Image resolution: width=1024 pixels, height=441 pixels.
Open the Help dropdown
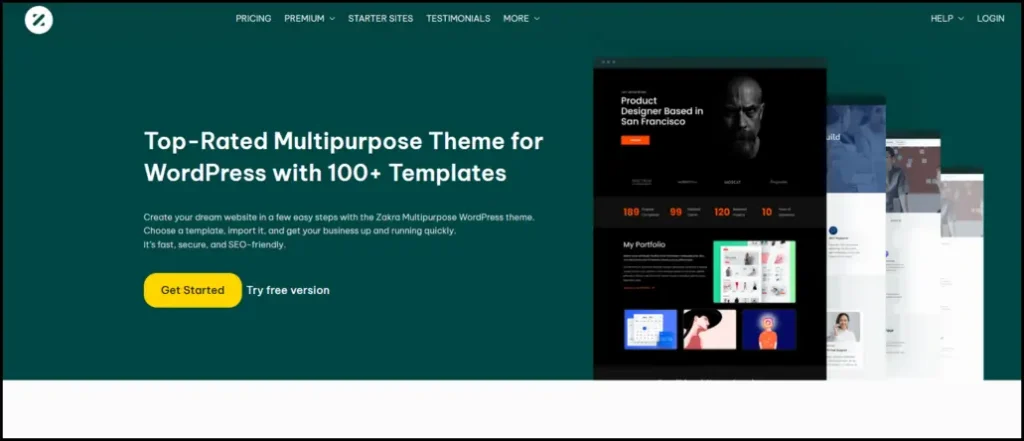click(x=947, y=18)
